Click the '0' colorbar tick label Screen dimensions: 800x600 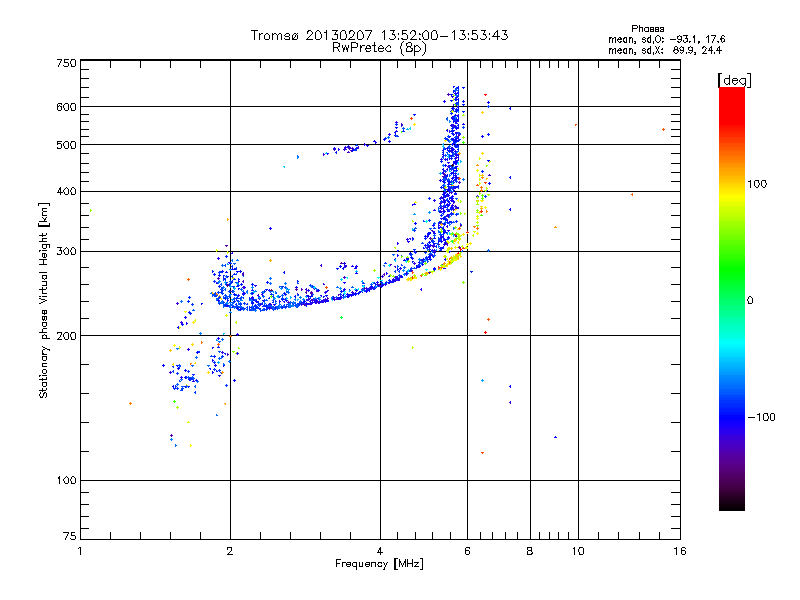click(750, 301)
